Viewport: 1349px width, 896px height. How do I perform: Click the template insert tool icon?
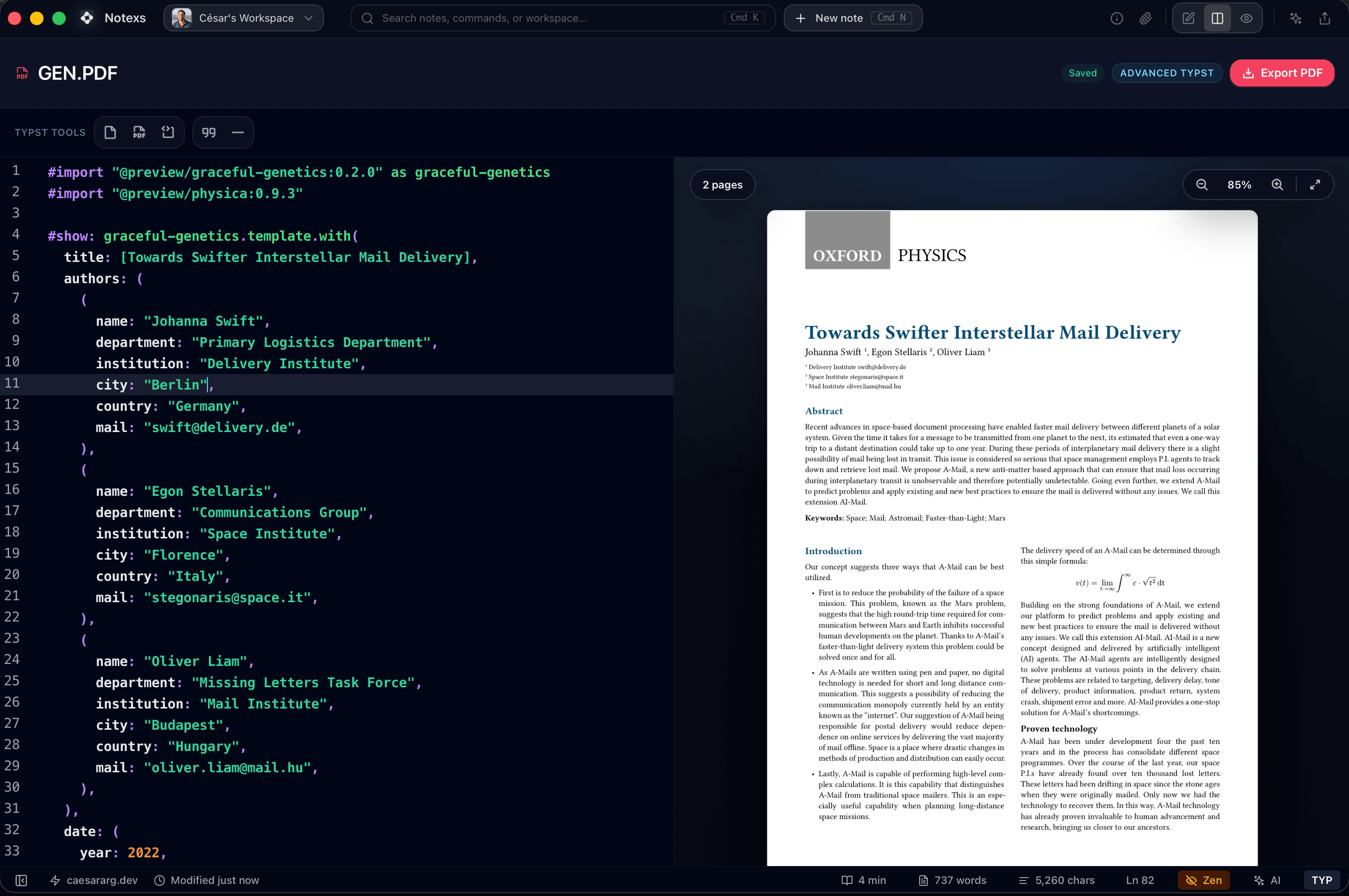pyautogui.click(x=167, y=132)
